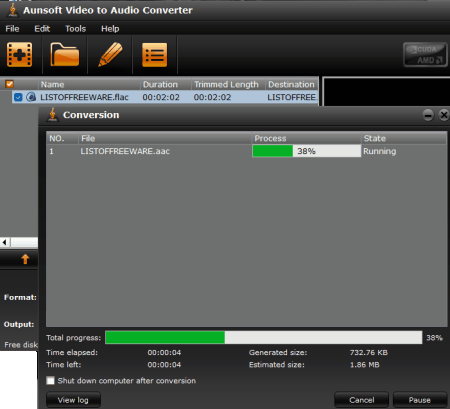
Task: Click the Add Video film-strip icon
Action: tap(20, 55)
